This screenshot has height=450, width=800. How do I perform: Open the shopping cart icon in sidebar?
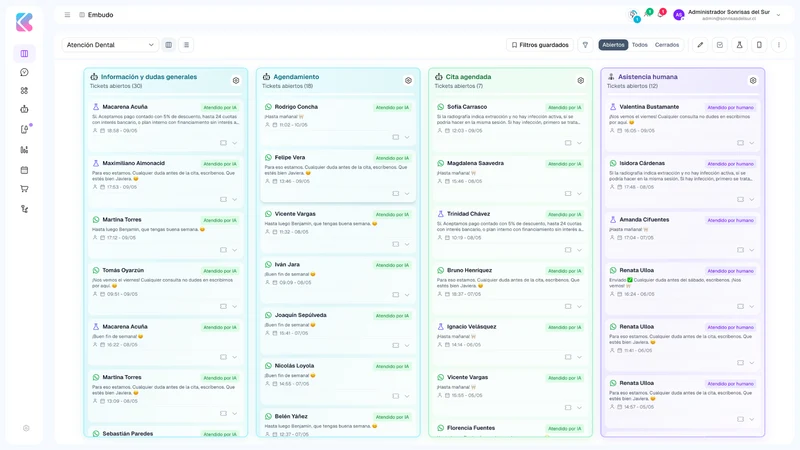24,189
